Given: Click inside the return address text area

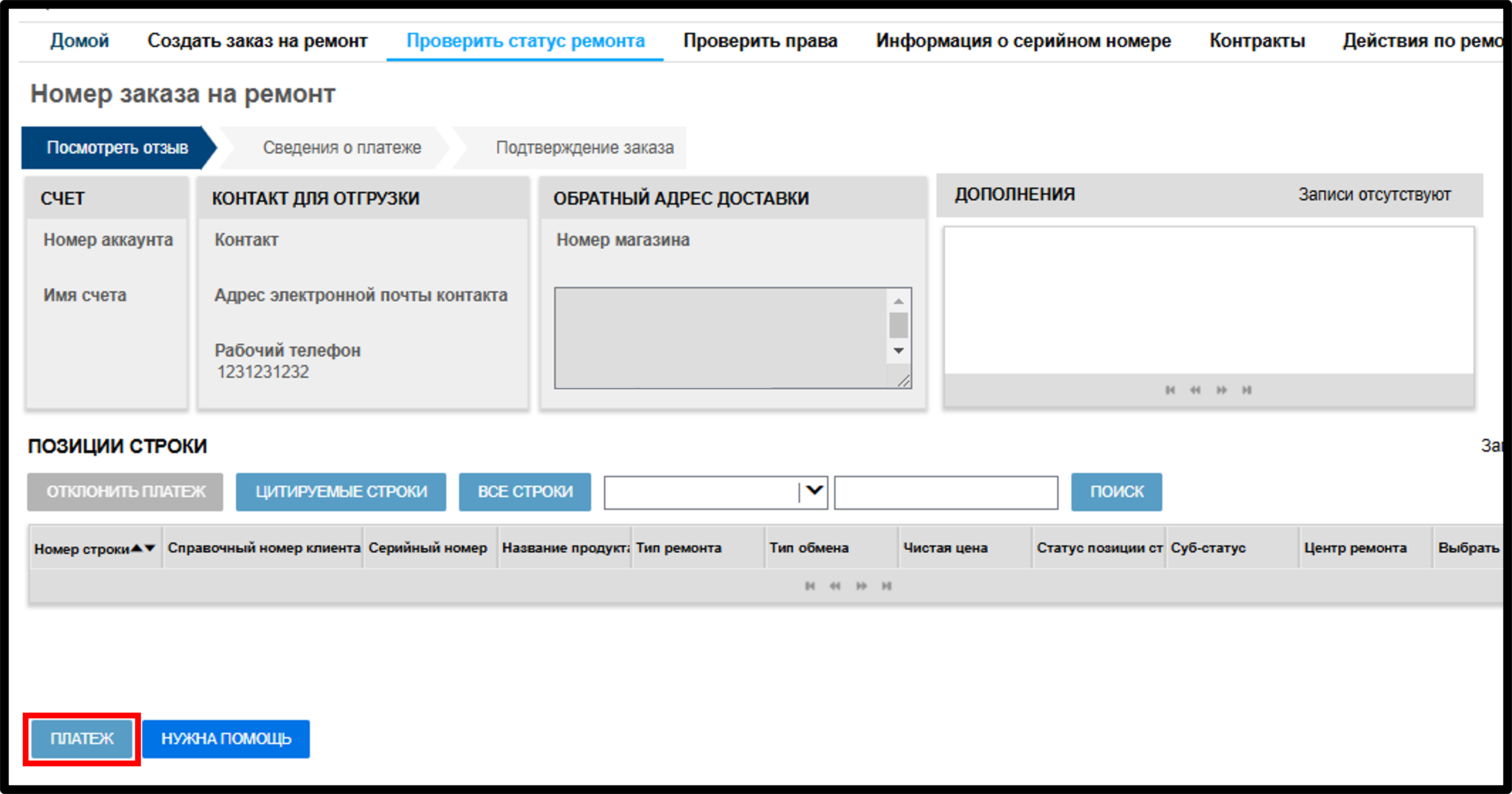Looking at the screenshot, I should pos(721,338).
